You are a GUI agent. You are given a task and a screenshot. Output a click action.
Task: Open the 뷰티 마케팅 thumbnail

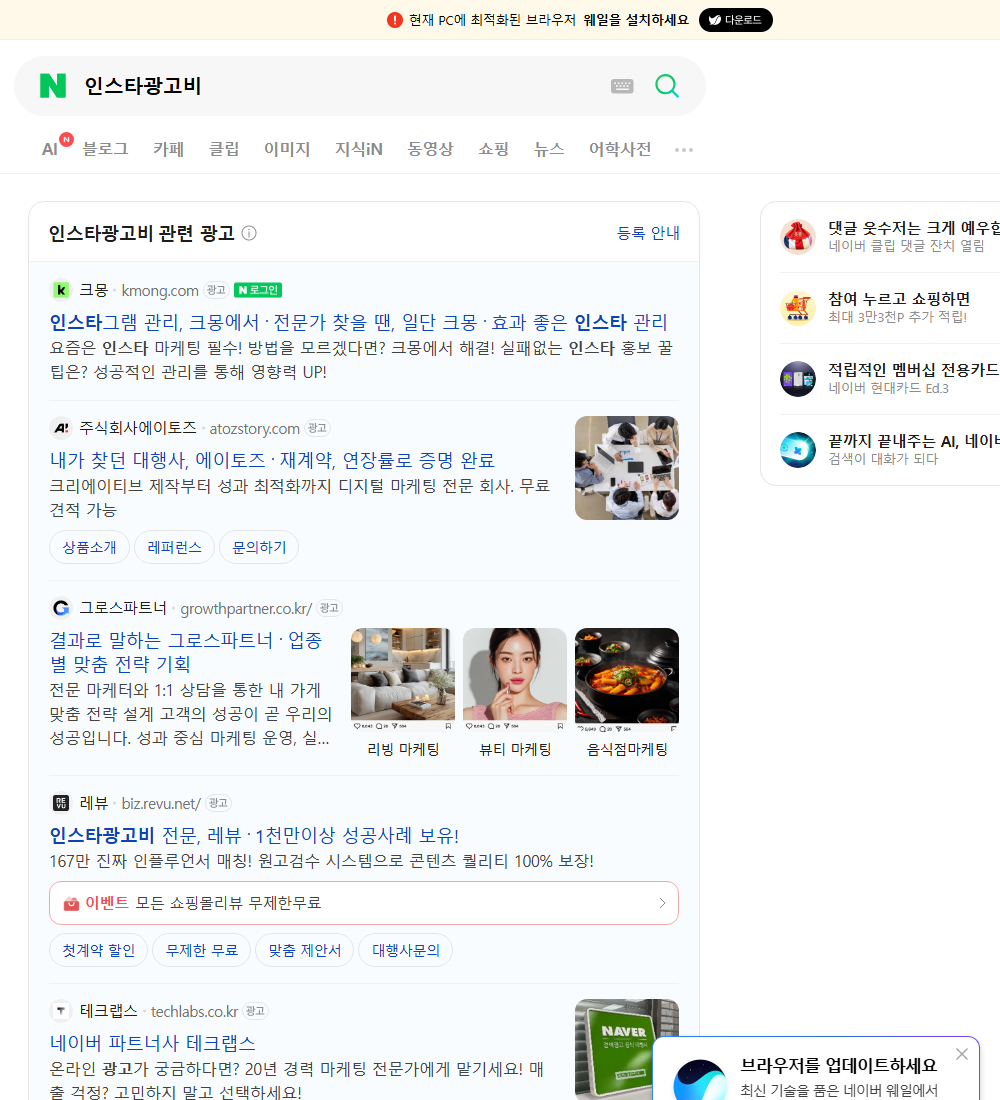[515, 680]
